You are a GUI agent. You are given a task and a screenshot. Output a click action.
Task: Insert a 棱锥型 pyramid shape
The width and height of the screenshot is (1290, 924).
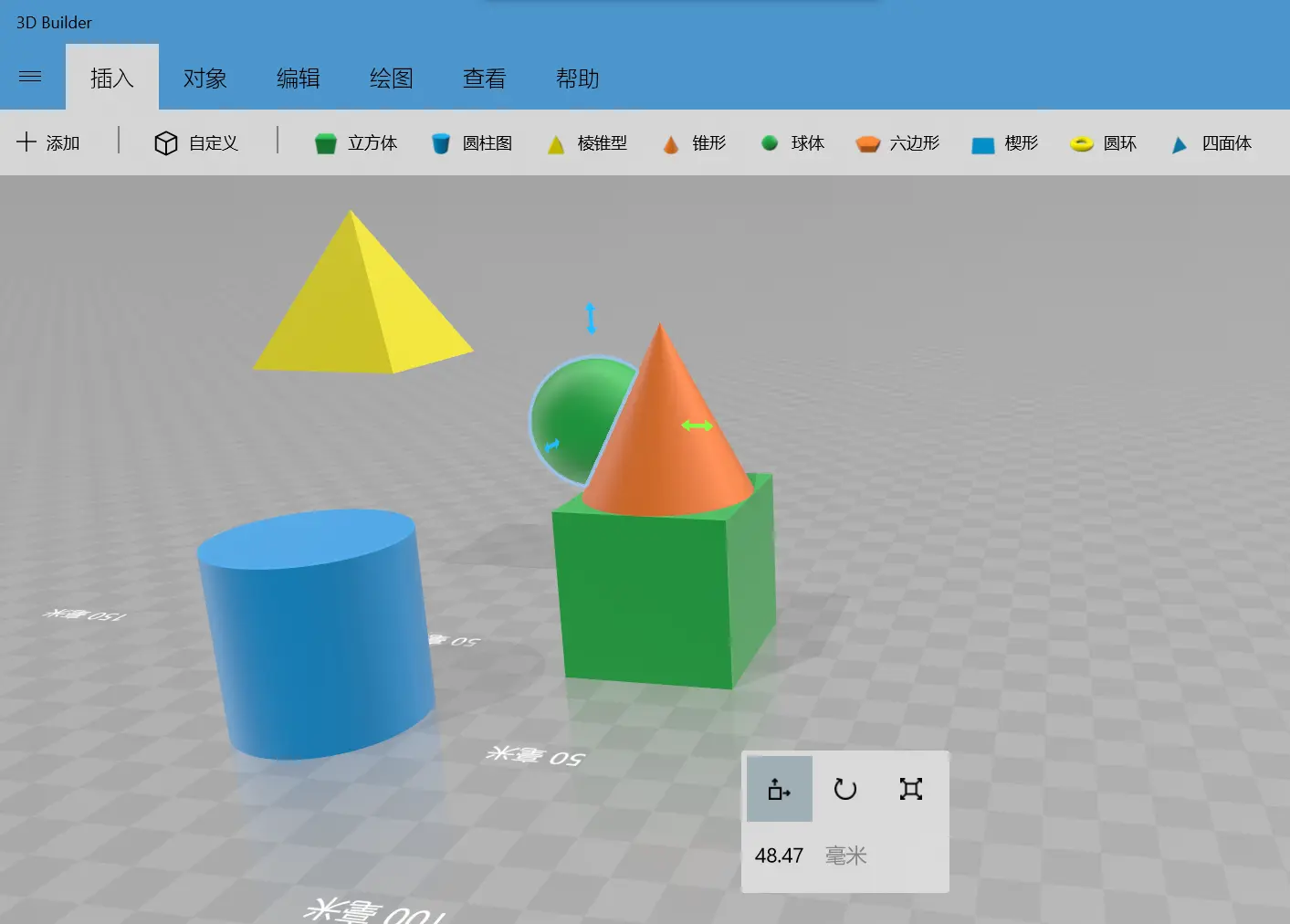pos(587,142)
